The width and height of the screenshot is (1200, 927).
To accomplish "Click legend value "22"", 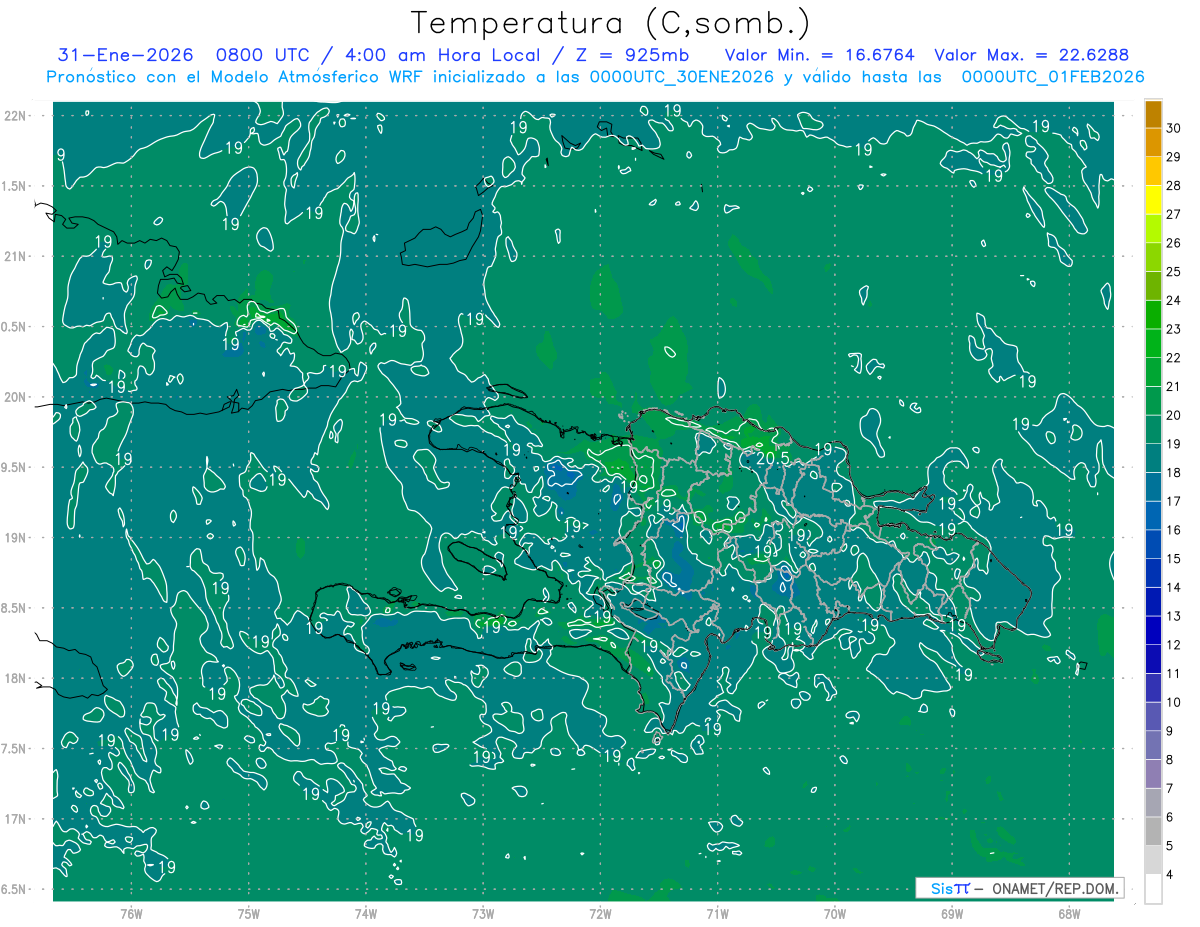I will [1174, 358].
